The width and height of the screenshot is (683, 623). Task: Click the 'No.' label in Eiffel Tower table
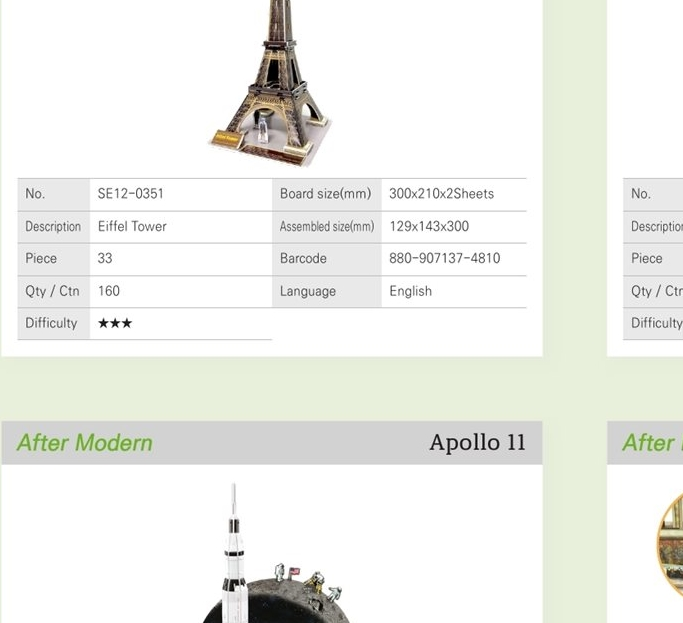35,194
